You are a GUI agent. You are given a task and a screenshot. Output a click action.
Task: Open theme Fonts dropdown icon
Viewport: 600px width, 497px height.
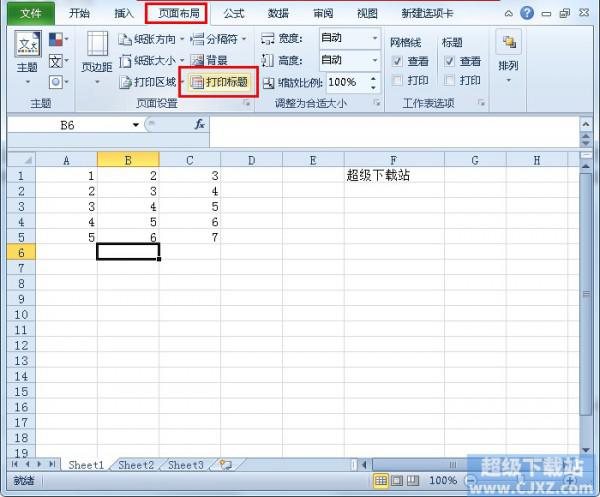click(x=59, y=61)
